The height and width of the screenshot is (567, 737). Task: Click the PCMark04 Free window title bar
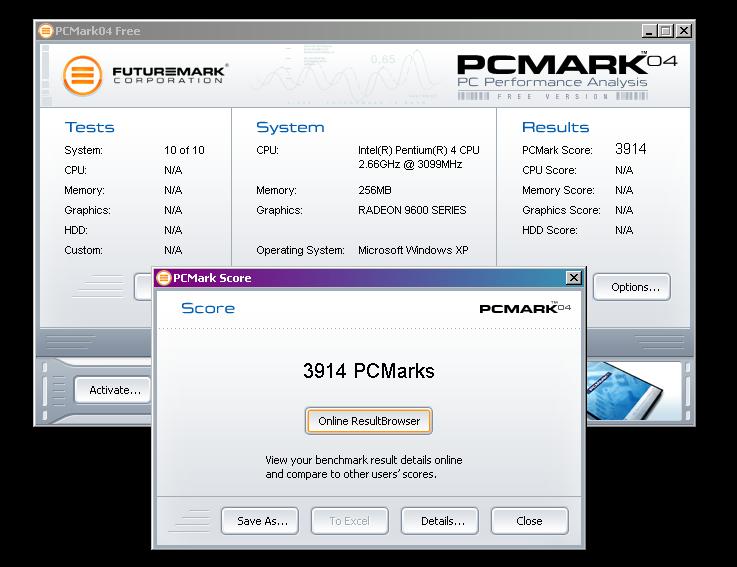tap(365, 31)
